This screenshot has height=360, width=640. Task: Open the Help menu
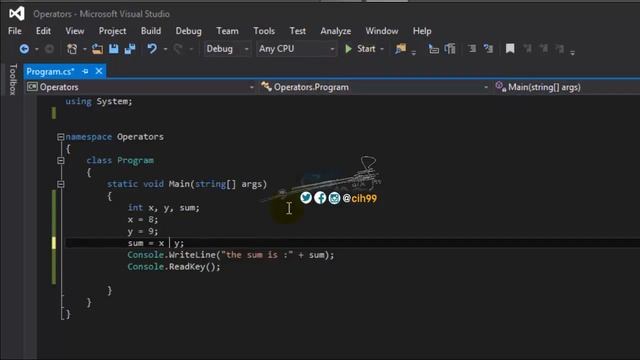click(x=422, y=31)
